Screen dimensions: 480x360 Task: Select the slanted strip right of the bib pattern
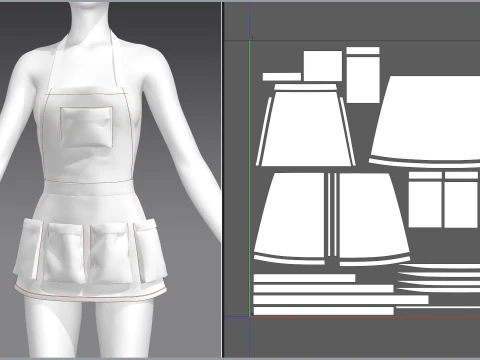coord(347,131)
